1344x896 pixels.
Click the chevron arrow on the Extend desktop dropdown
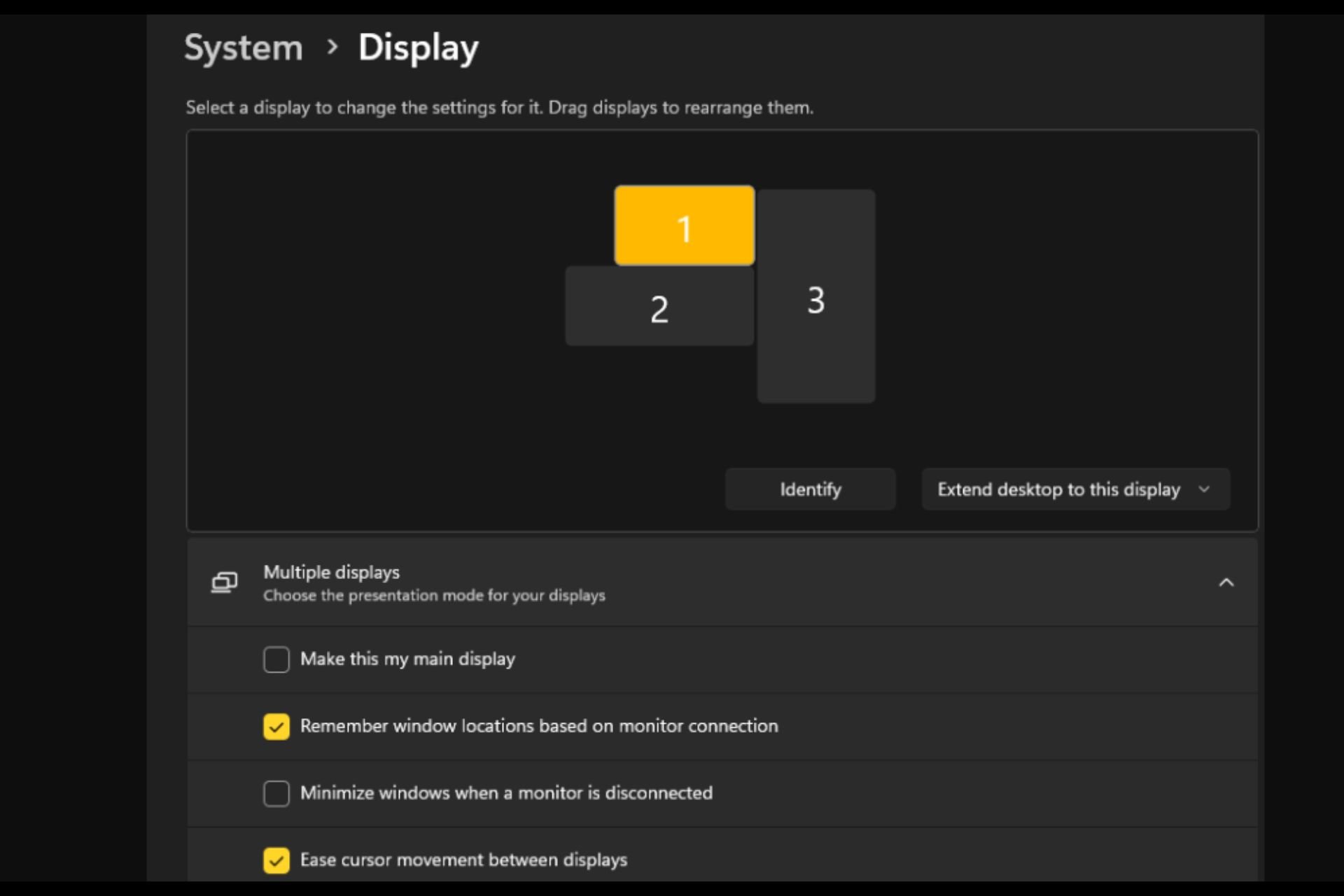(1203, 489)
